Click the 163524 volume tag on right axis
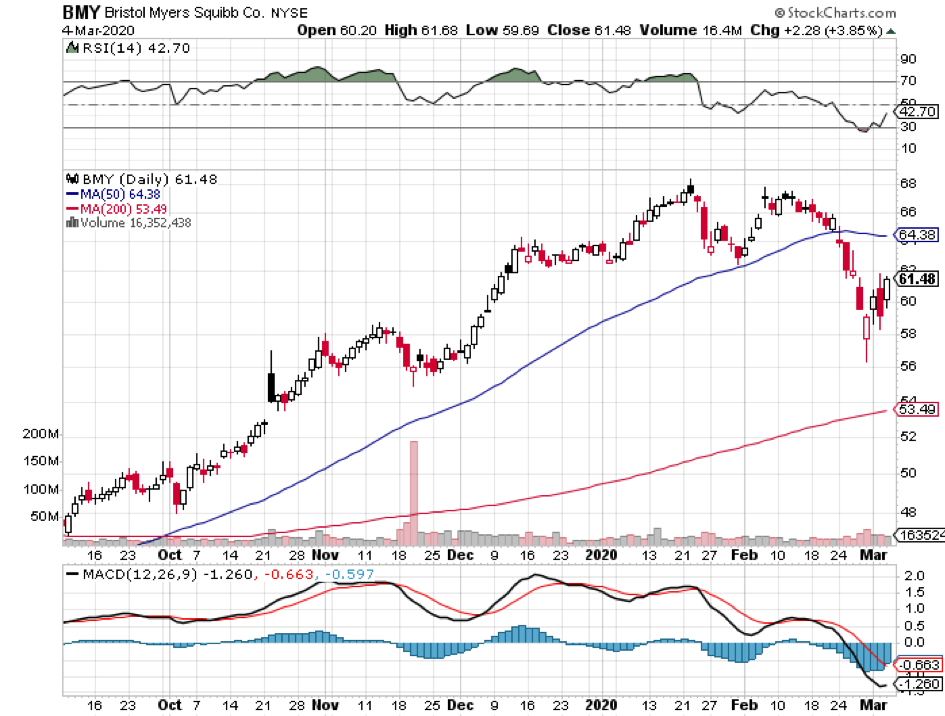The height and width of the screenshot is (716, 945). point(921,535)
